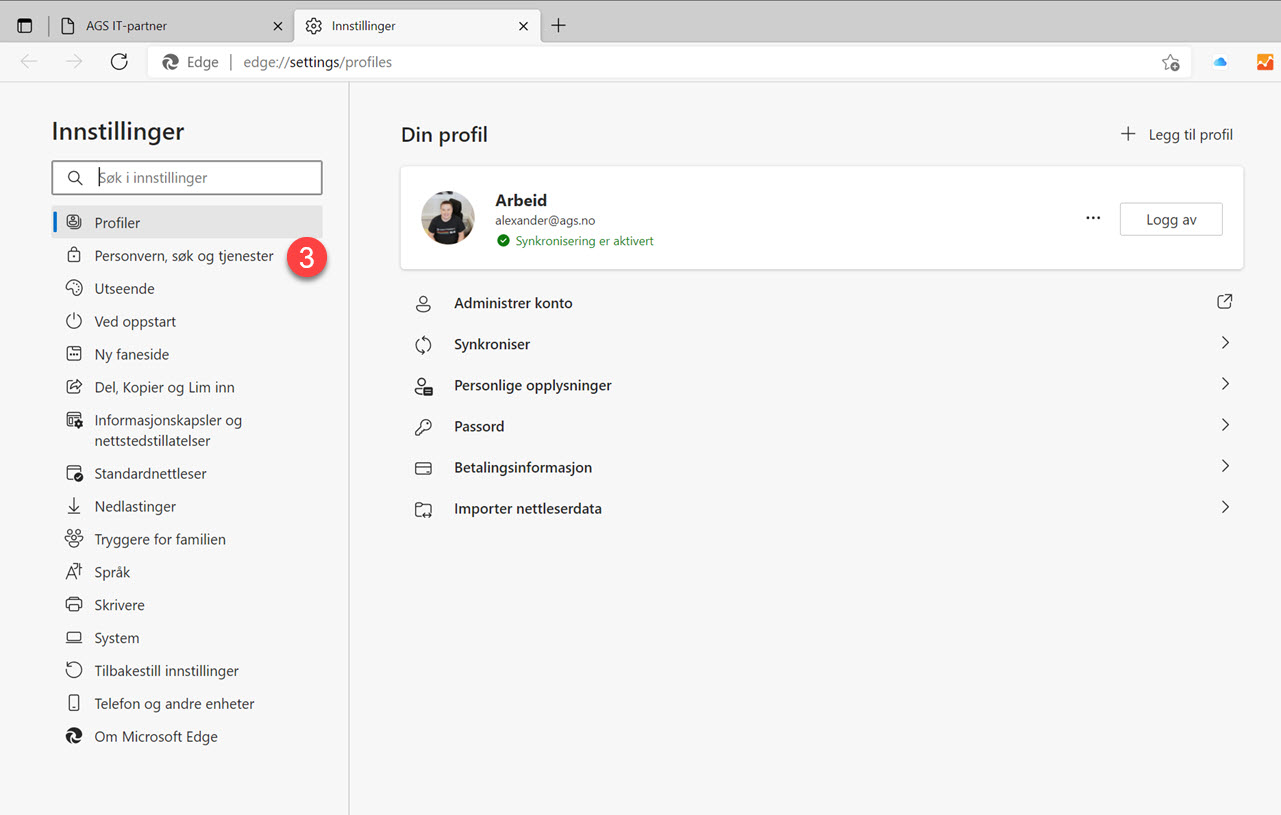Screen dimensions: 1281x815
Task: Open System settings section
Action: pos(187,639)
